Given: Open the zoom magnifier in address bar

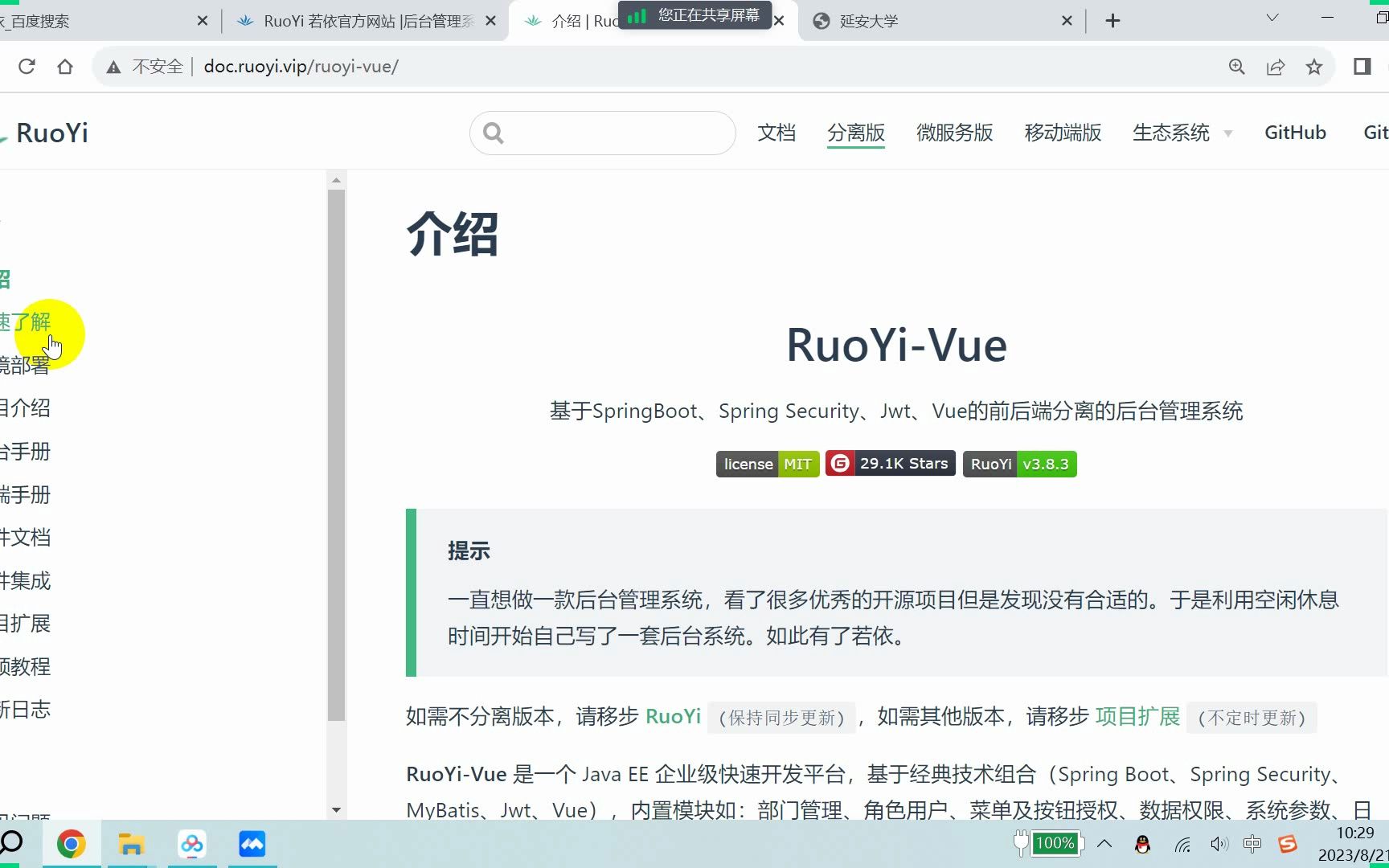Looking at the screenshot, I should [1237, 67].
